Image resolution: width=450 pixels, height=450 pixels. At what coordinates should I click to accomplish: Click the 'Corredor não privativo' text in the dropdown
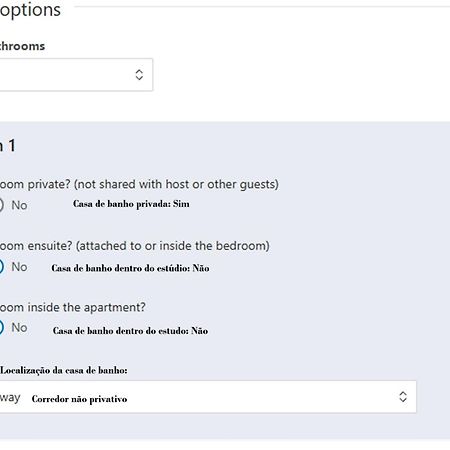[79, 399]
